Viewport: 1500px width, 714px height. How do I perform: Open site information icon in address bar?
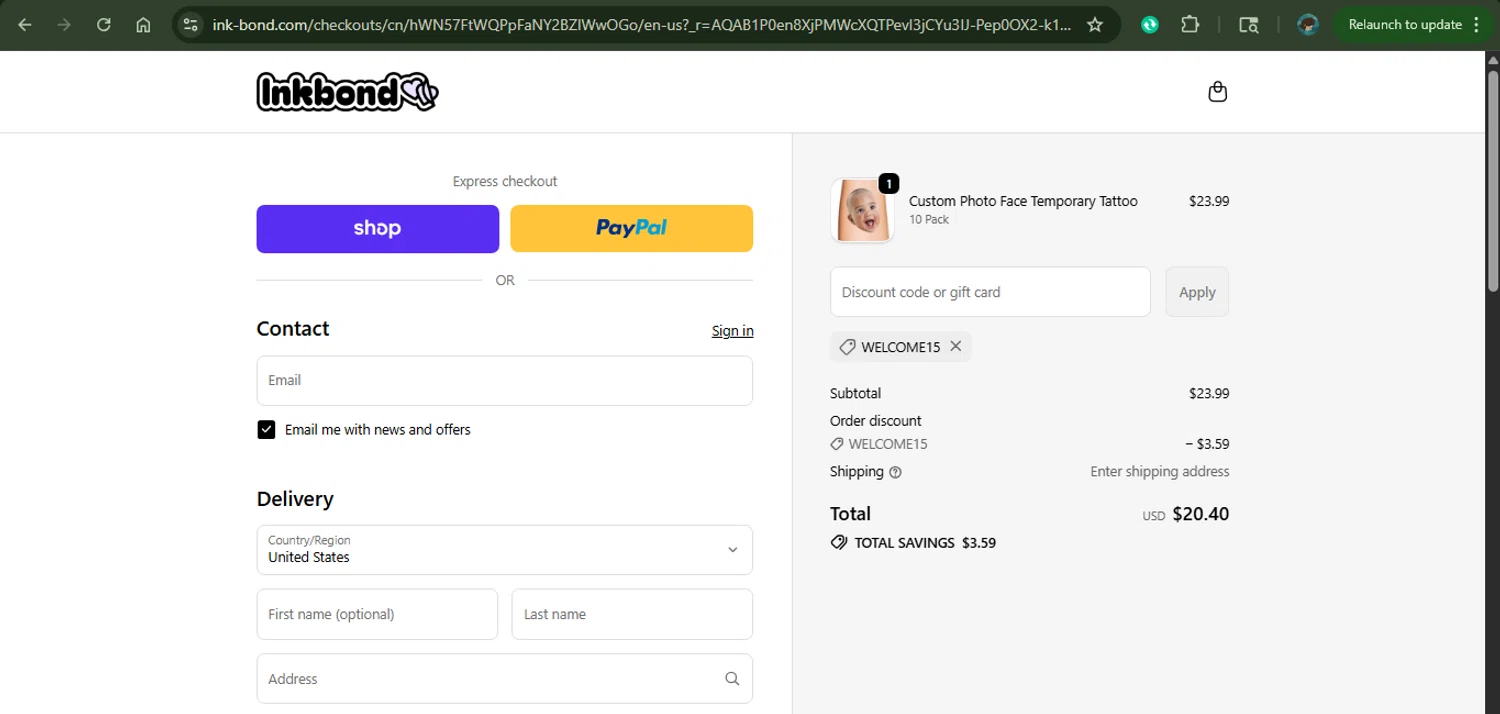coord(191,25)
